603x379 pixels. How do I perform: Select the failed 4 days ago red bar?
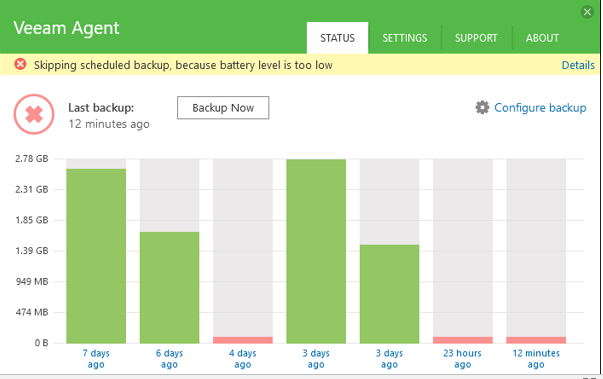click(x=243, y=340)
